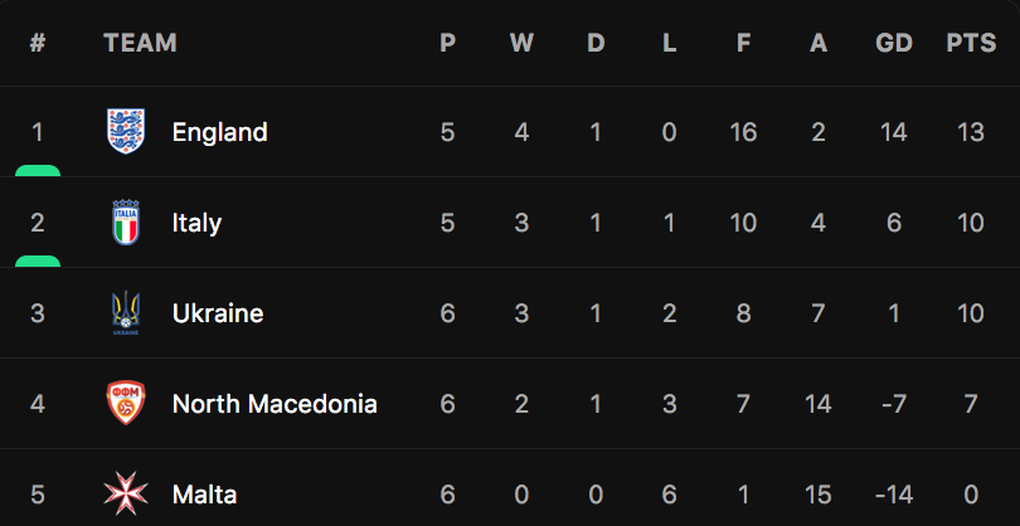Screen dimensions: 1020x526
Task: Click the W wins column header
Action: (x=522, y=43)
